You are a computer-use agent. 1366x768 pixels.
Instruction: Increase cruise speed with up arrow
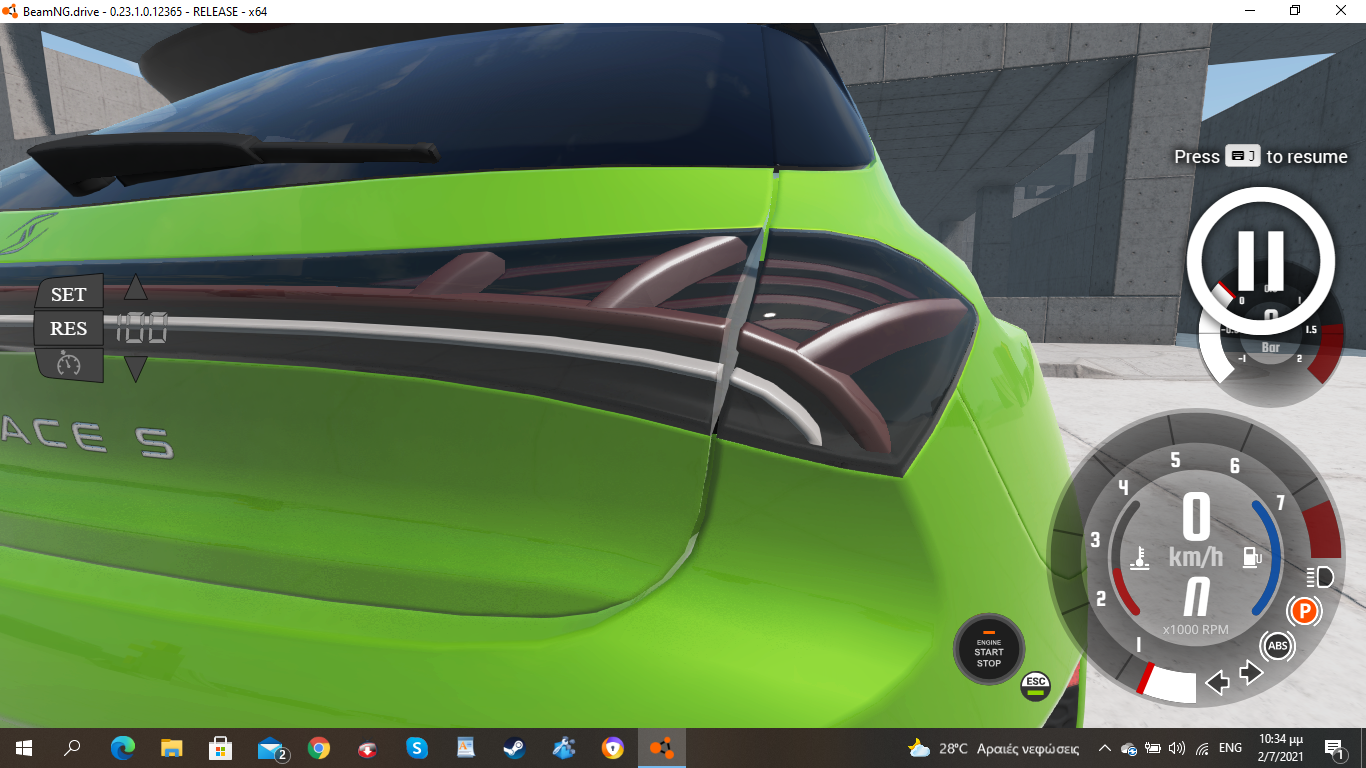click(135, 288)
